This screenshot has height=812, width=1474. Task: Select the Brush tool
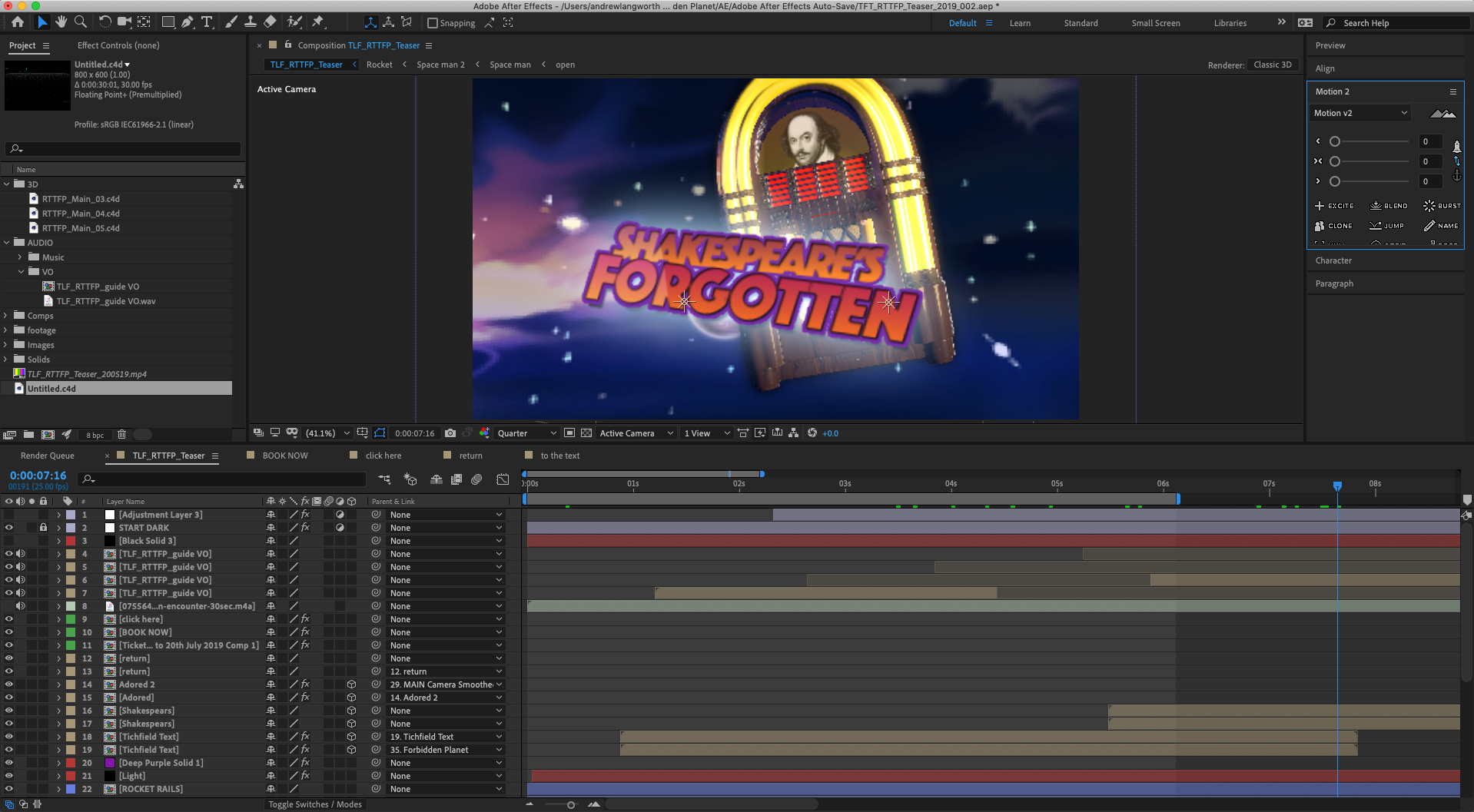click(x=231, y=22)
